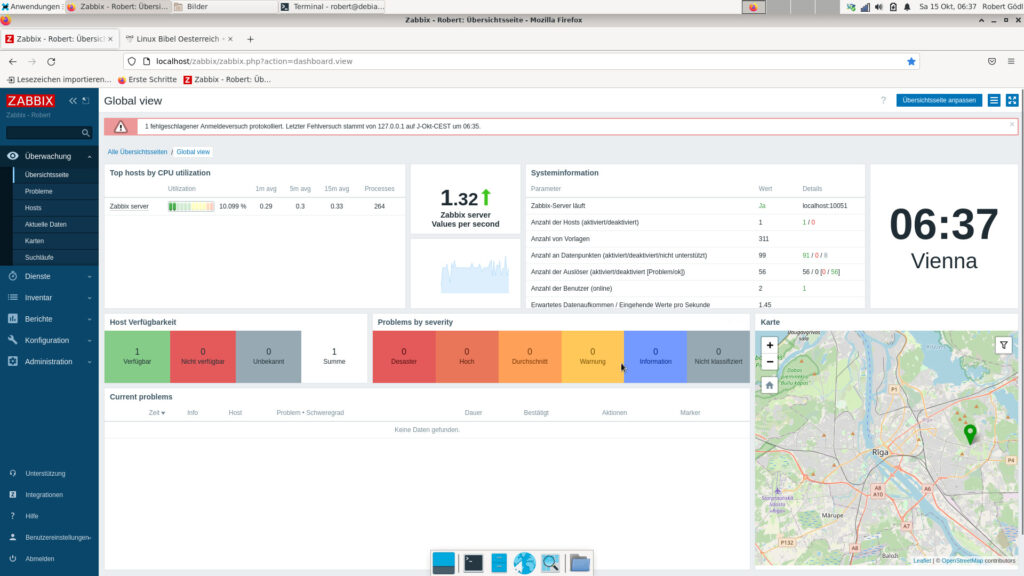Expand the Konfiguration menu section
This screenshot has width=1024, height=576.
pyautogui.click(x=49, y=340)
